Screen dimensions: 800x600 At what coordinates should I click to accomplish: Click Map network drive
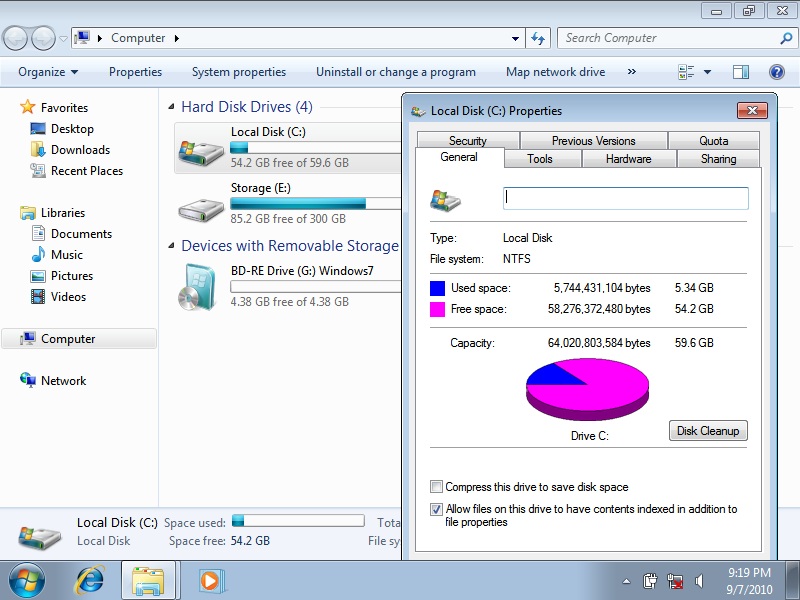coord(556,72)
